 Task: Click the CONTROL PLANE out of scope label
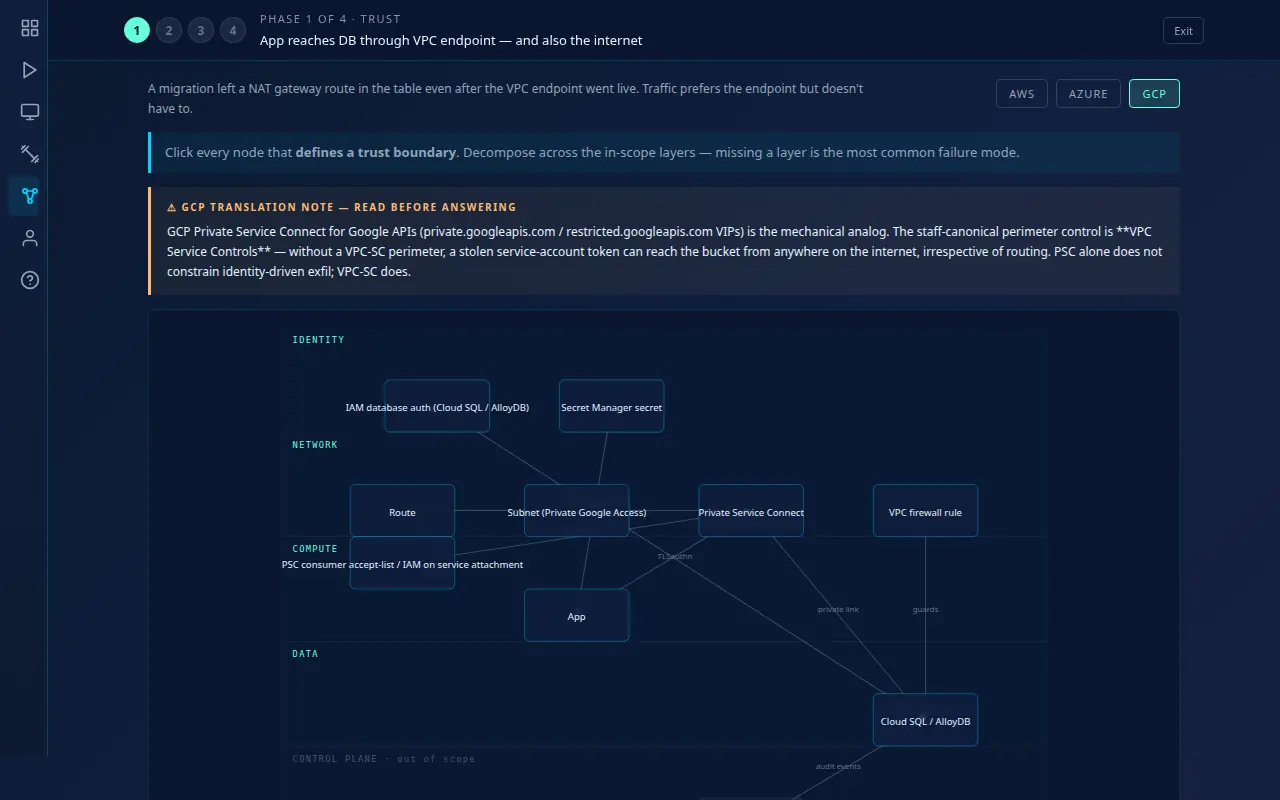tap(383, 759)
